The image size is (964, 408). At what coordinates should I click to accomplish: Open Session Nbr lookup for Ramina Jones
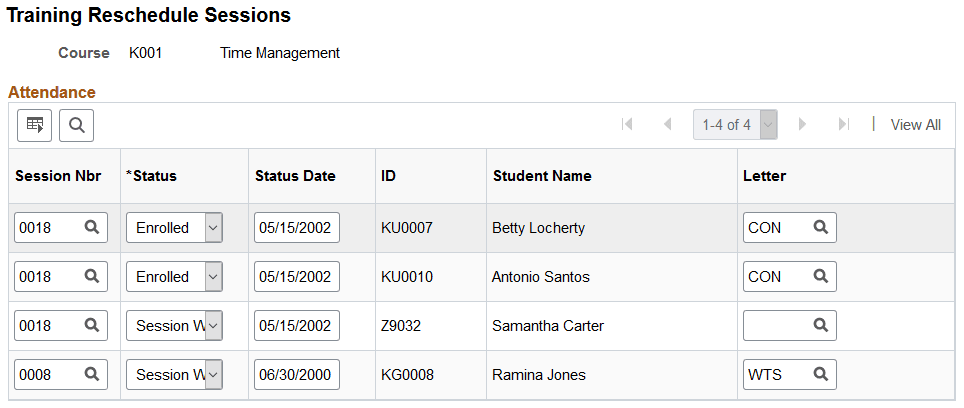(92, 375)
